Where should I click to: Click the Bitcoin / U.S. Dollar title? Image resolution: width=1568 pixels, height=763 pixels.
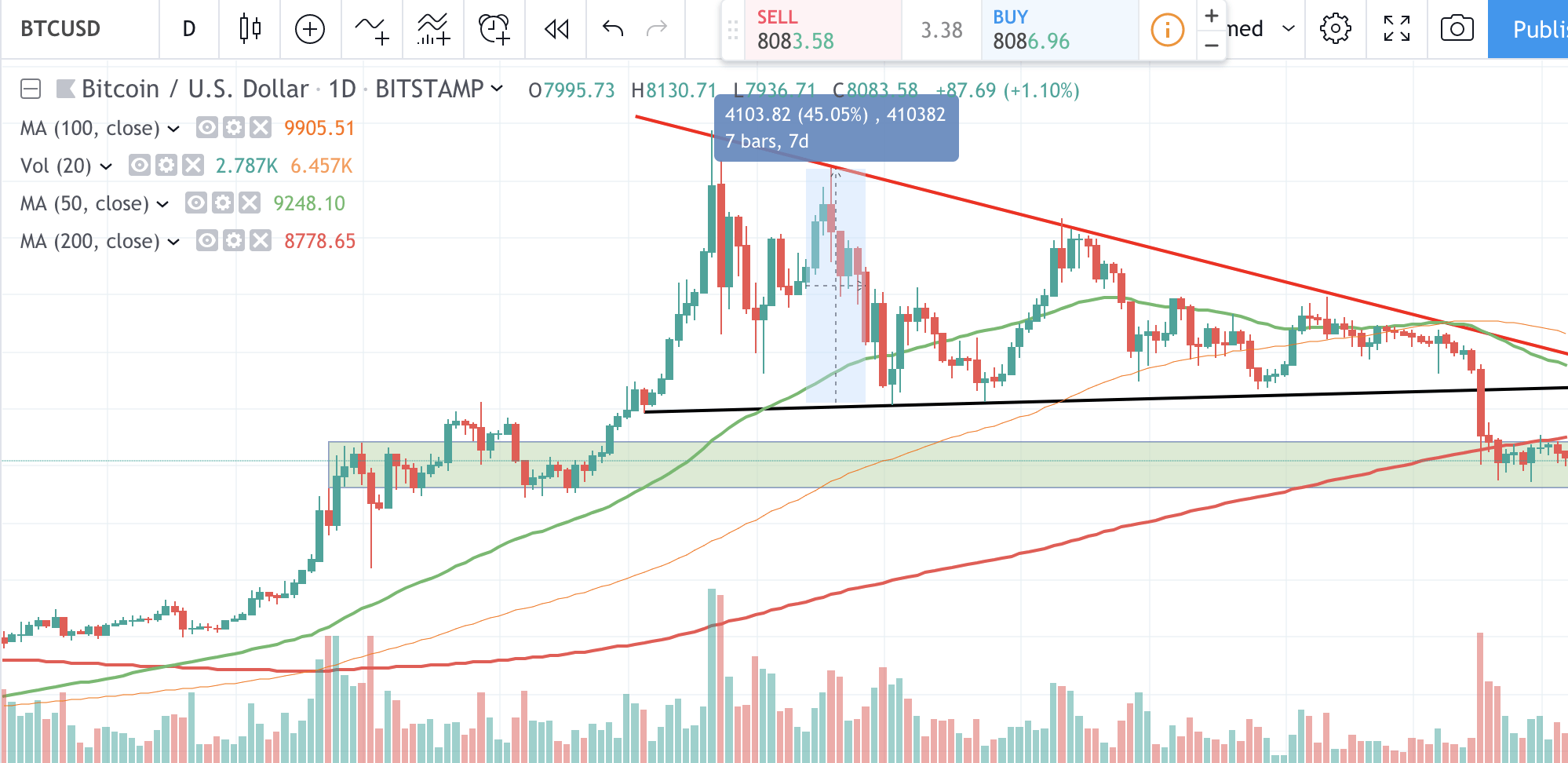[x=195, y=89]
